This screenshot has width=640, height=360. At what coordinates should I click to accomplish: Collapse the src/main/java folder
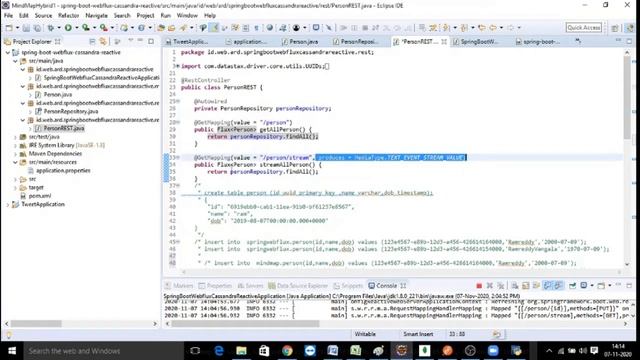point(15,61)
